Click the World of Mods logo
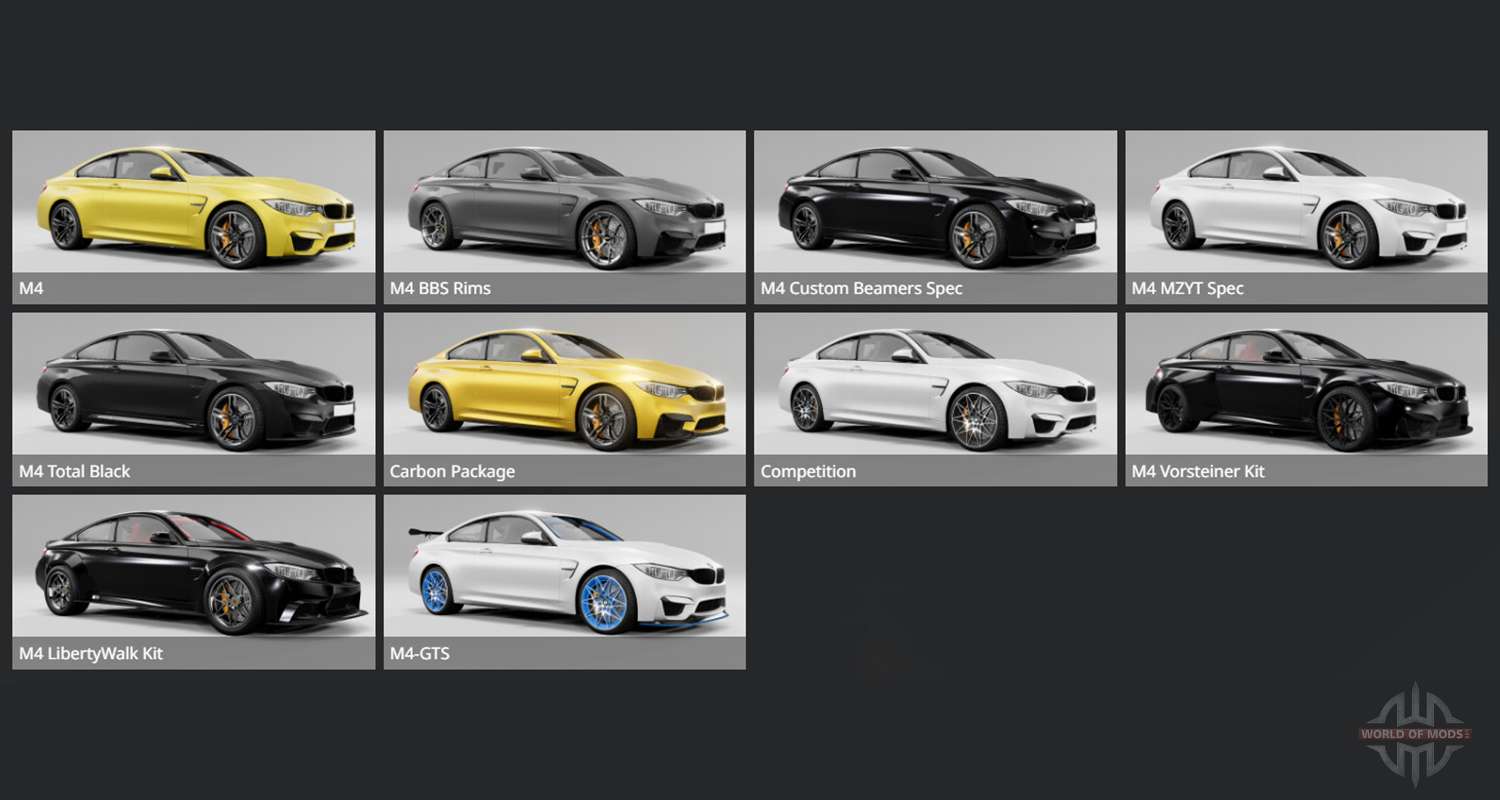 [x=1414, y=734]
